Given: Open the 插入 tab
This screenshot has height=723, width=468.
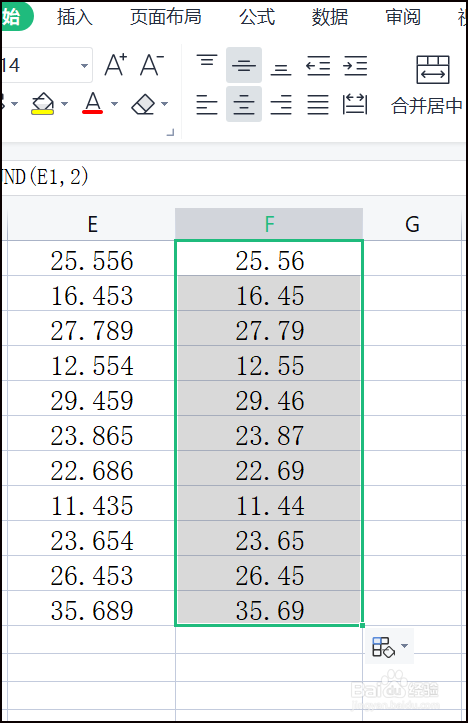Looking at the screenshot, I should [x=75, y=17].
